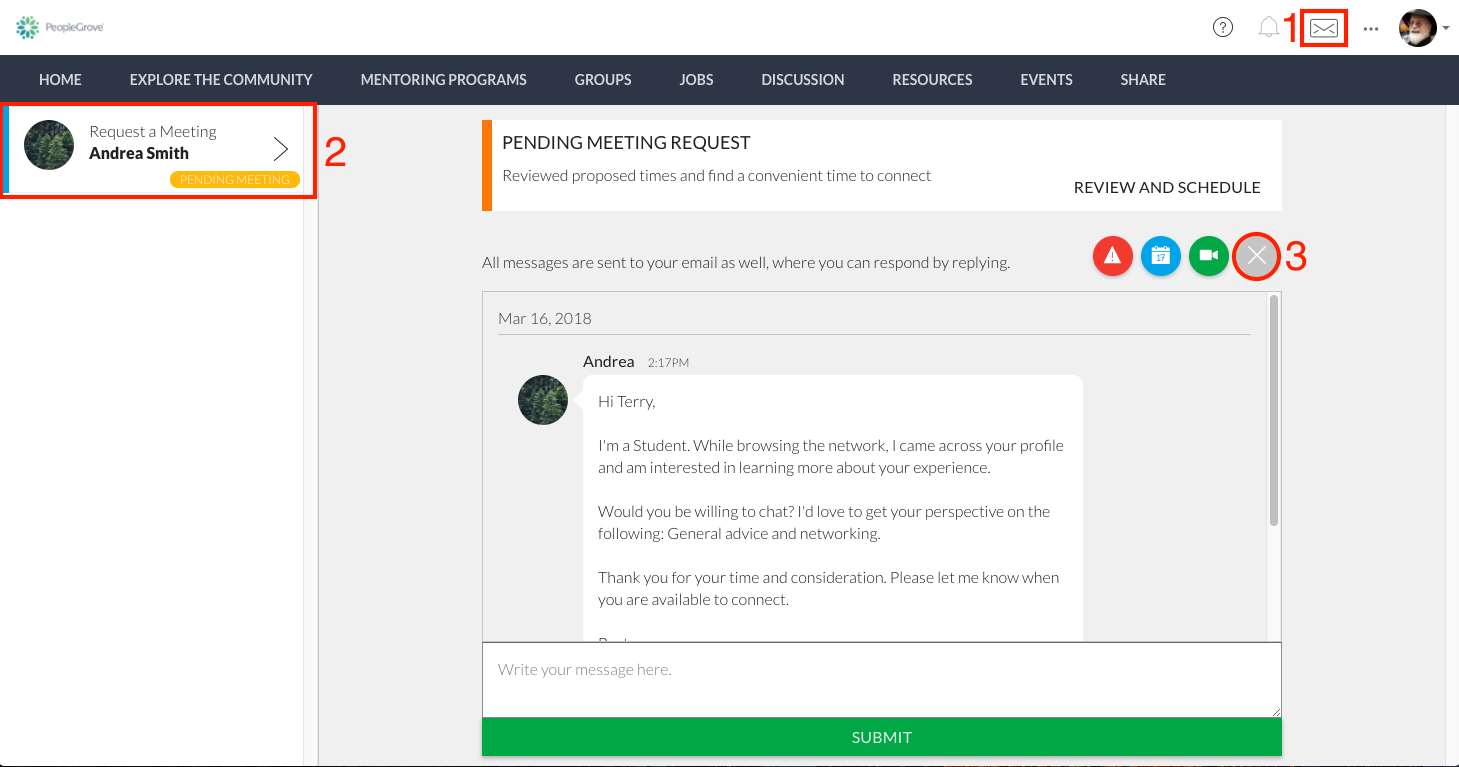Click the conversation scrollbar thumb
Image resolution: width=1459 pixels, height=767 pixels.
pyautogui.click(x=1274, y=410)
